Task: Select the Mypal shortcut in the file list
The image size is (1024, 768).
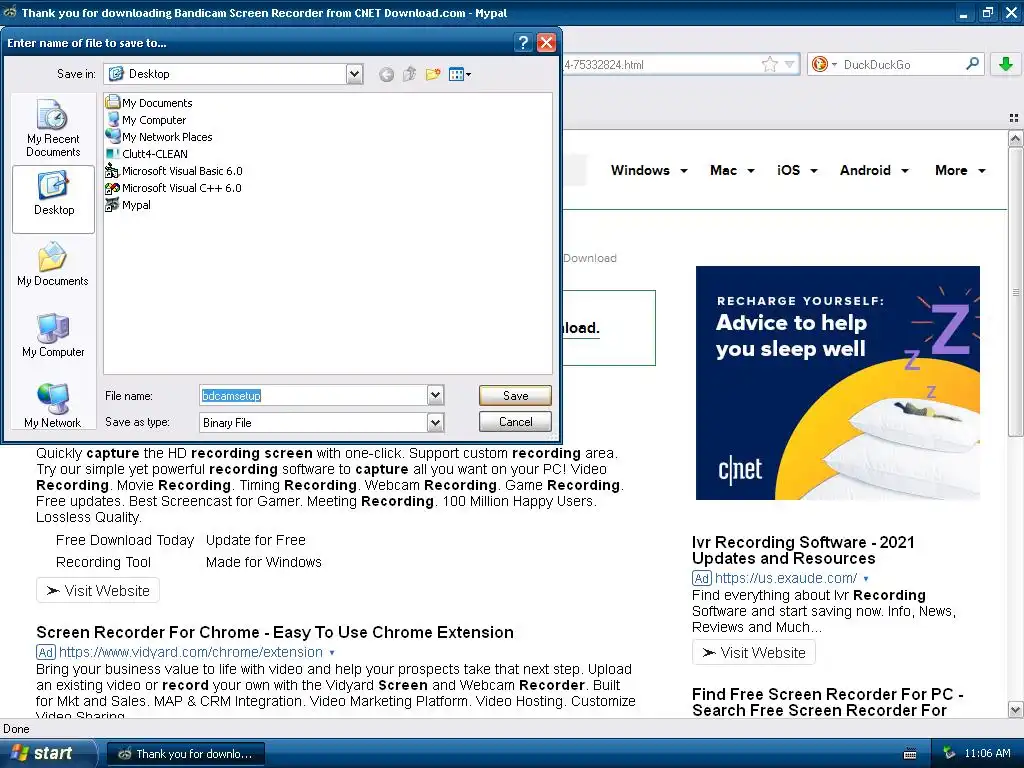Action: coord(129,204)
